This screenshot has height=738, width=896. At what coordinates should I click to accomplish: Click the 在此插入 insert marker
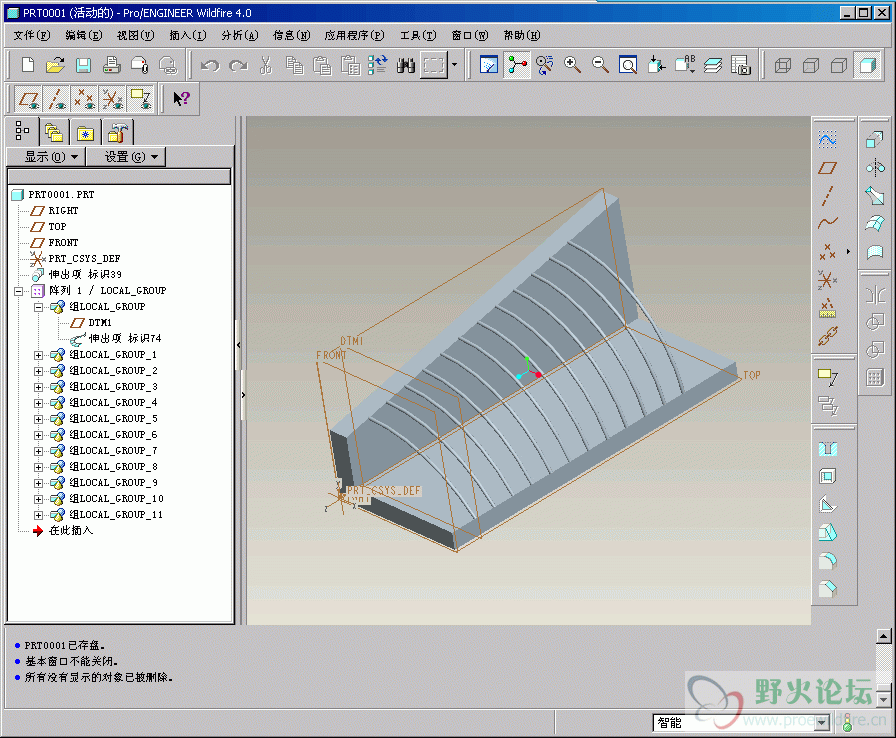pyautogui.click(x=70, y=531)
